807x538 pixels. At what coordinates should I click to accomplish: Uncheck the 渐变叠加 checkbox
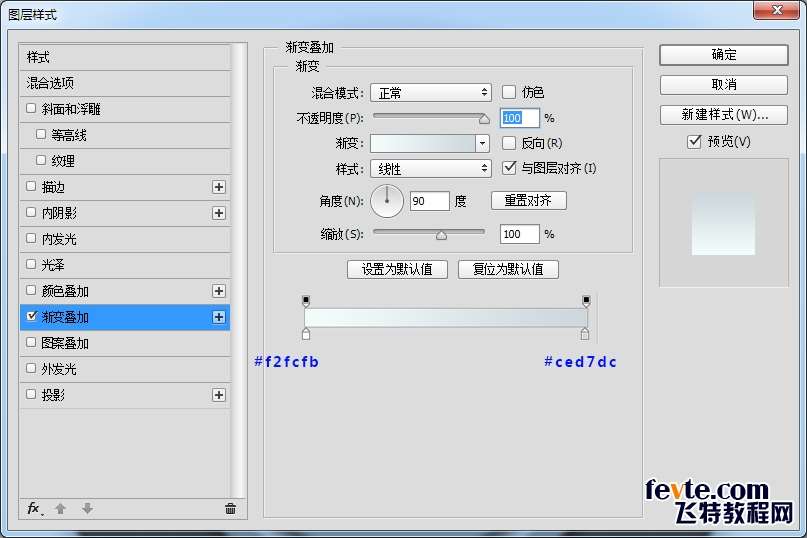[31, 316]
